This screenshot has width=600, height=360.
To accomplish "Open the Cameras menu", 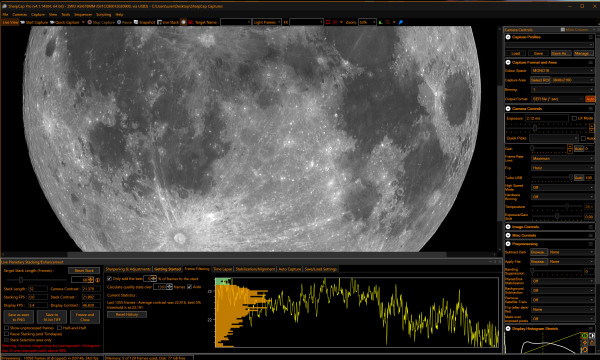I will (20, 15).
